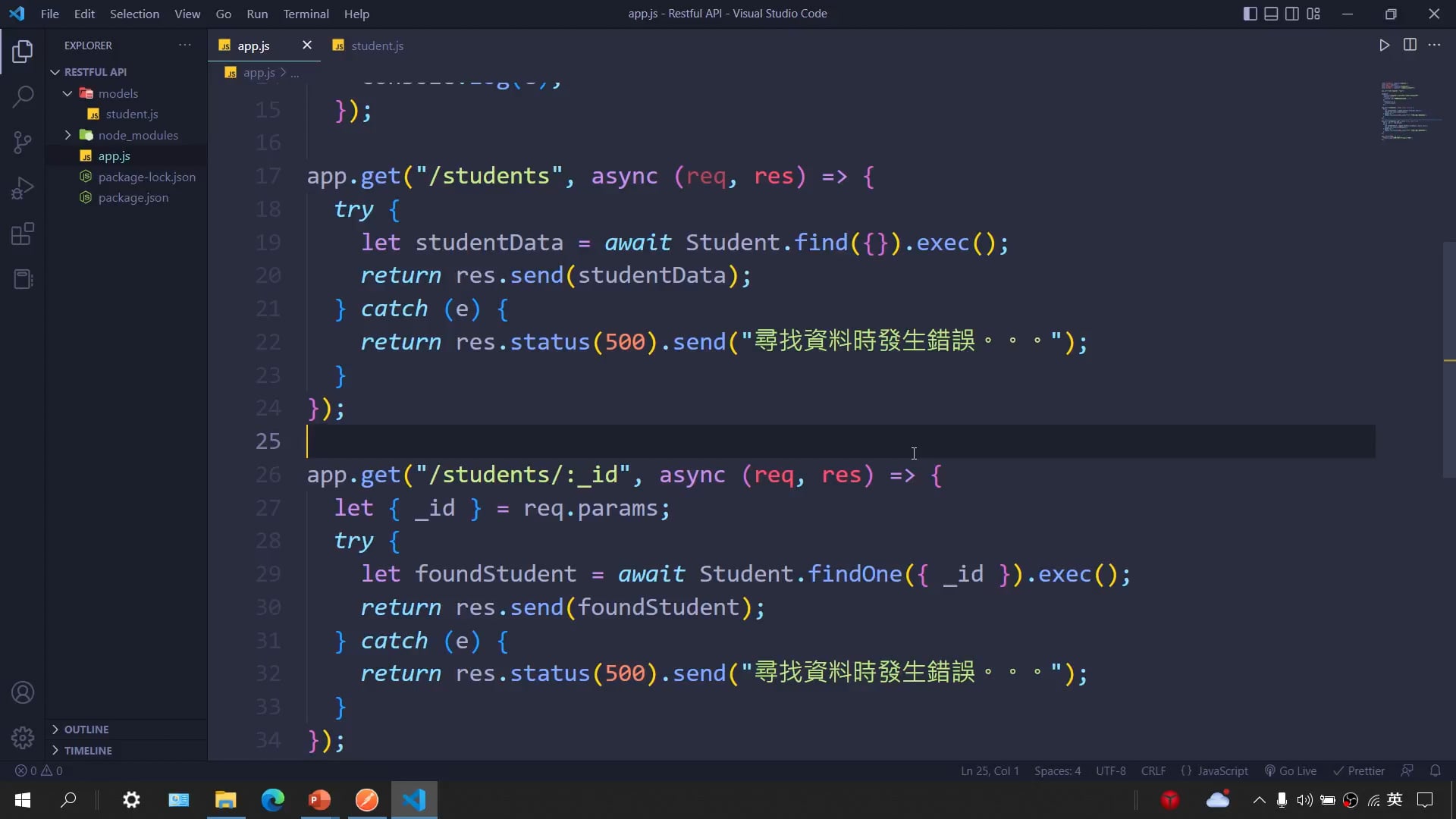
Task: Split the editor to the right
Action: 1410,45
